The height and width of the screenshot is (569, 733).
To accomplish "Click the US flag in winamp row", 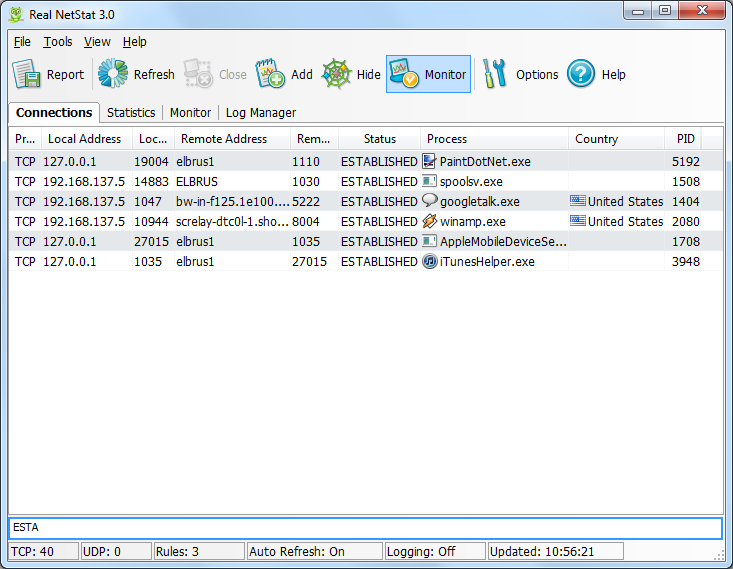I will point(578,221).
